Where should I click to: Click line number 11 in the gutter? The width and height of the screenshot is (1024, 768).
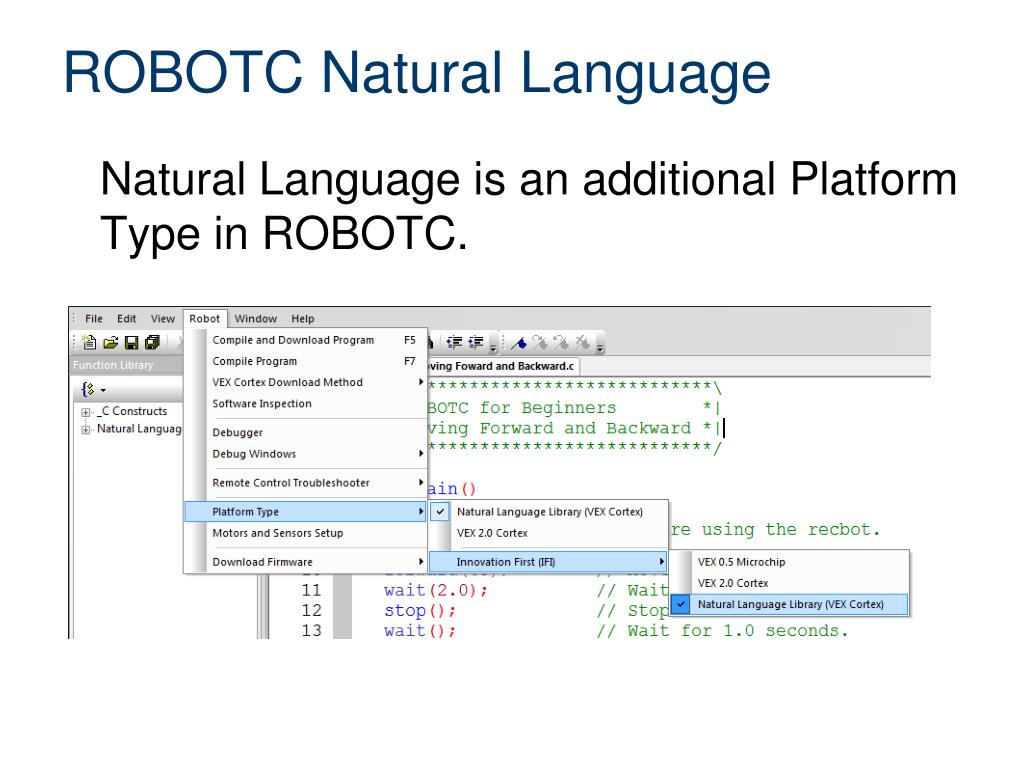312,590
